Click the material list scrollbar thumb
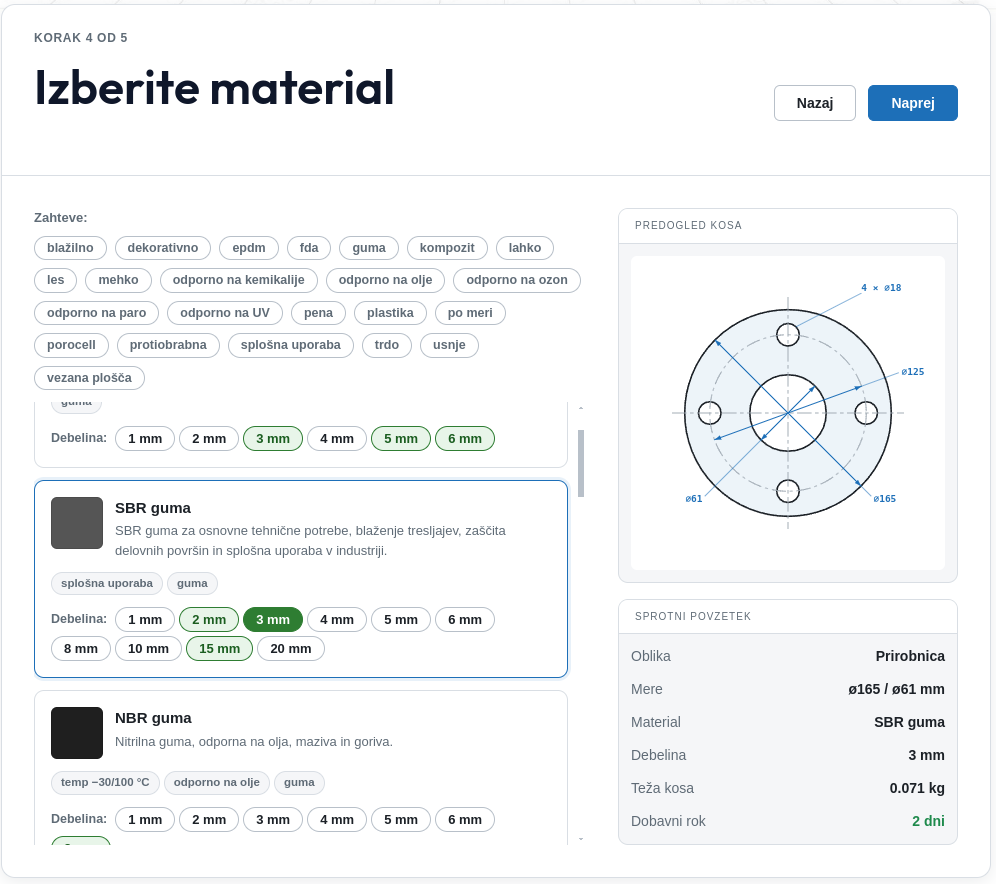The width and height of the screenshot is (996, 884). click(581, 464)
